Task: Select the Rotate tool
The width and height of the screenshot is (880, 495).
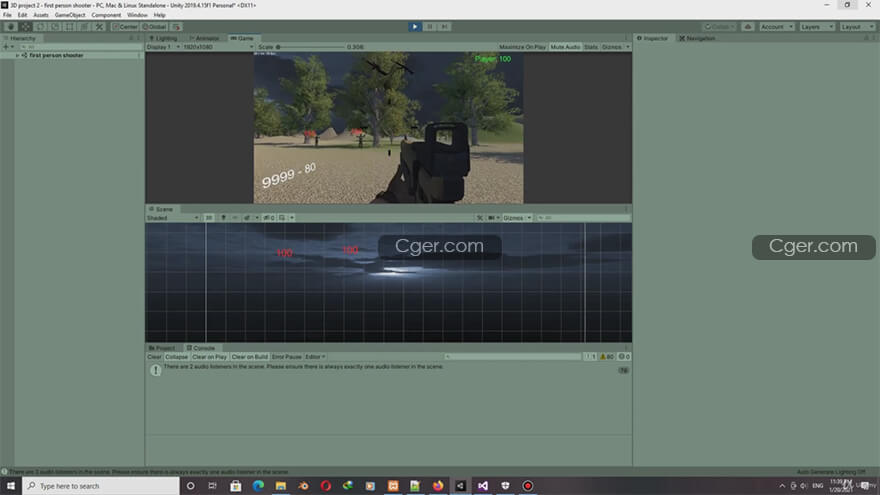Action: (x=40, y=26)
